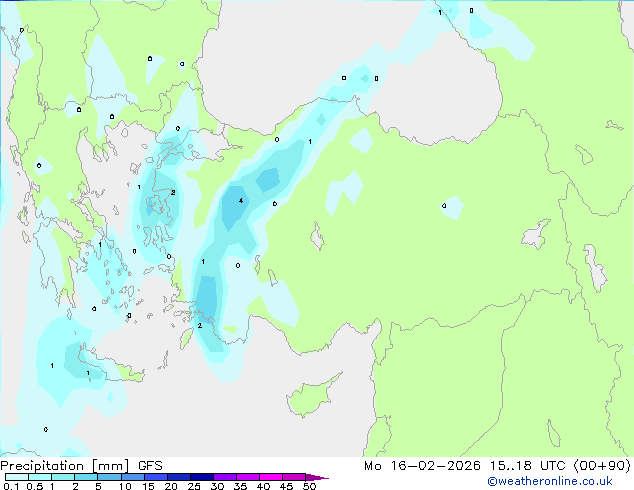This screenshot has height=490, width=634.
Task: Click the "[mm]" unit label
Action: click(x=111, y=466)
